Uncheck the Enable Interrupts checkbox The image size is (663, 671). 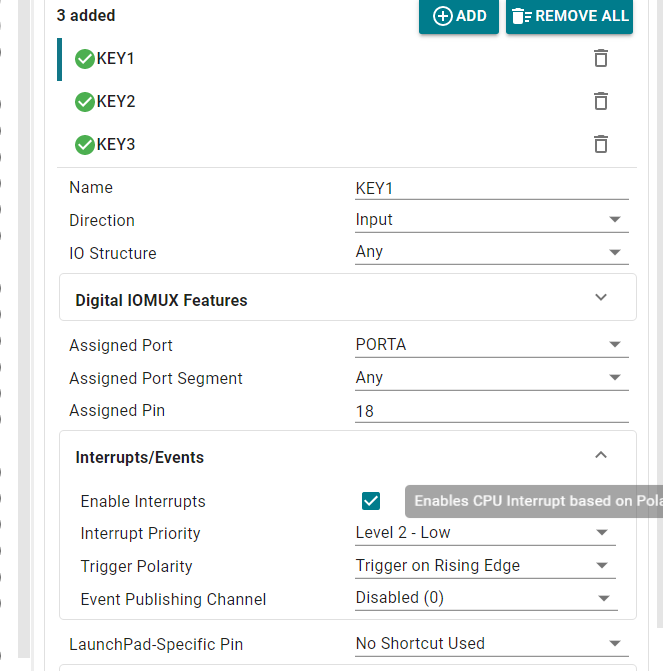coord(371,501)
